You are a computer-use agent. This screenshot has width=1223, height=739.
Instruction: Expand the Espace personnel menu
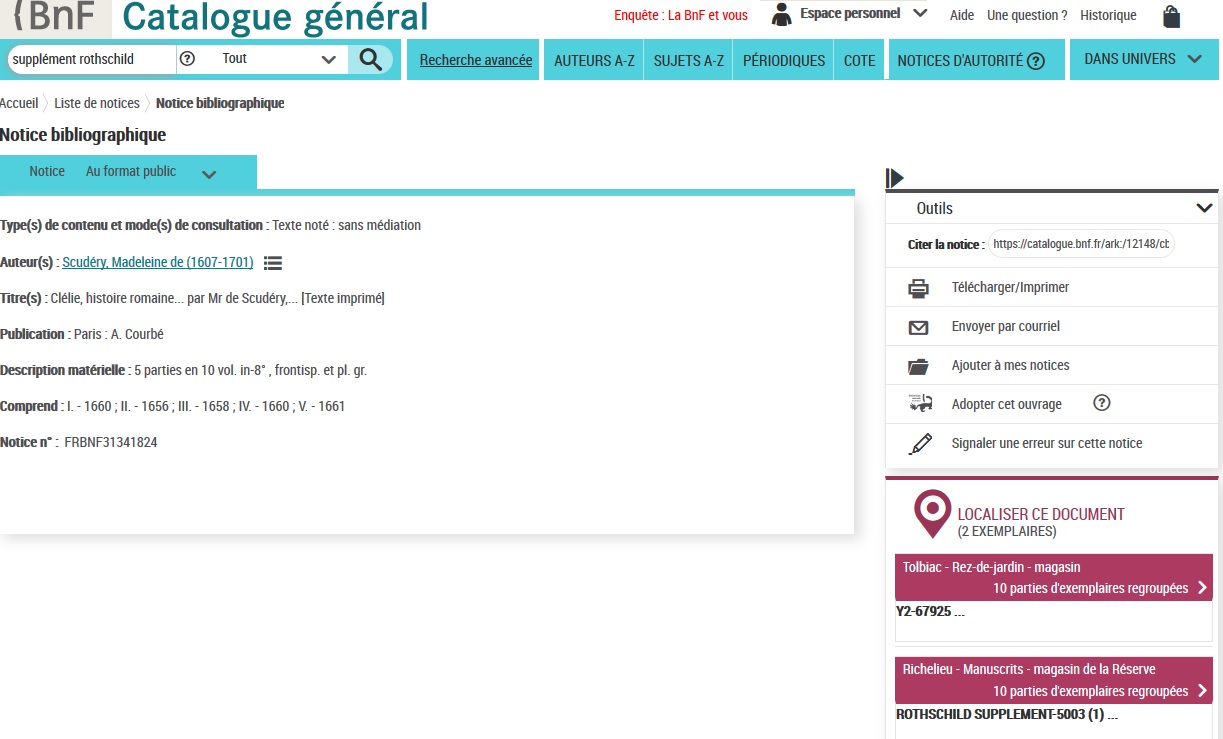click(x=920, y=14)
